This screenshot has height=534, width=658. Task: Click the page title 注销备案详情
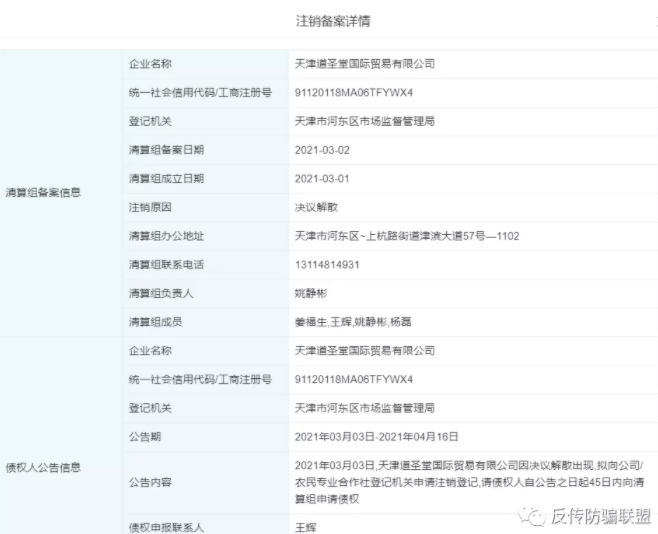pyautogui.click(x=333, y=21)
